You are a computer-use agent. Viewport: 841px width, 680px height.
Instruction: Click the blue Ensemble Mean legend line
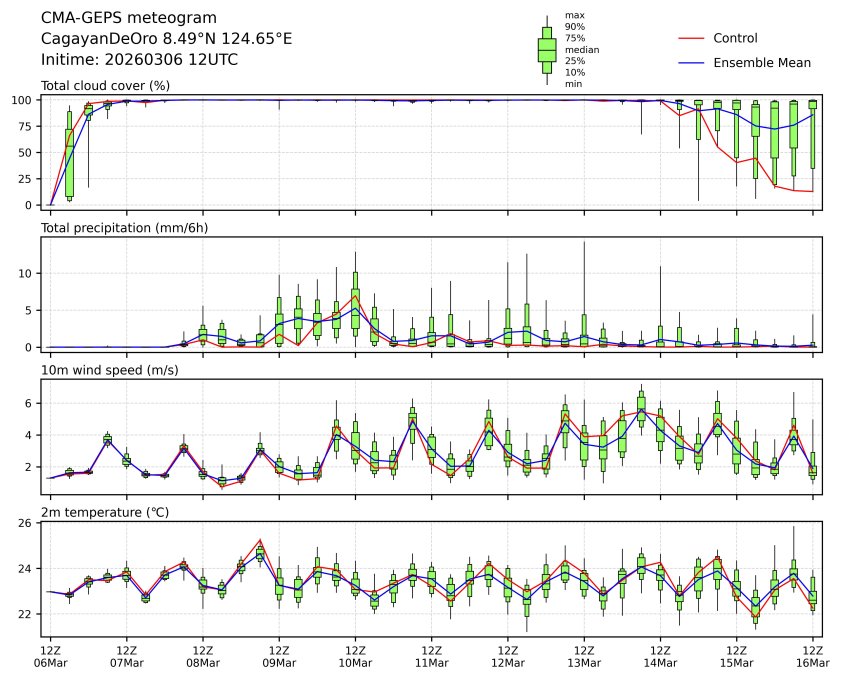coord(693,62)
